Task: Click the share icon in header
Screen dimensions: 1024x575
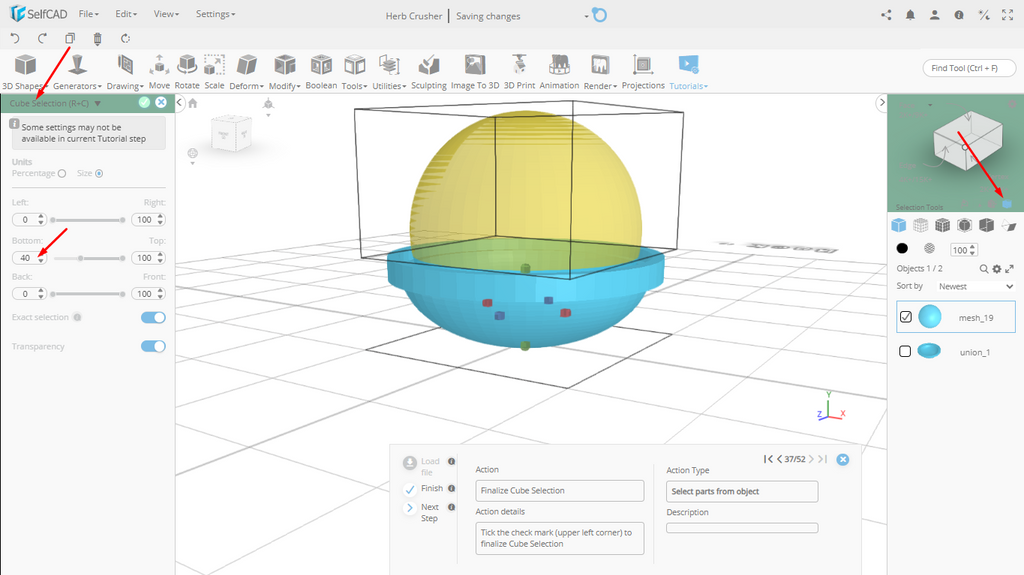Action: coord(886,15)
